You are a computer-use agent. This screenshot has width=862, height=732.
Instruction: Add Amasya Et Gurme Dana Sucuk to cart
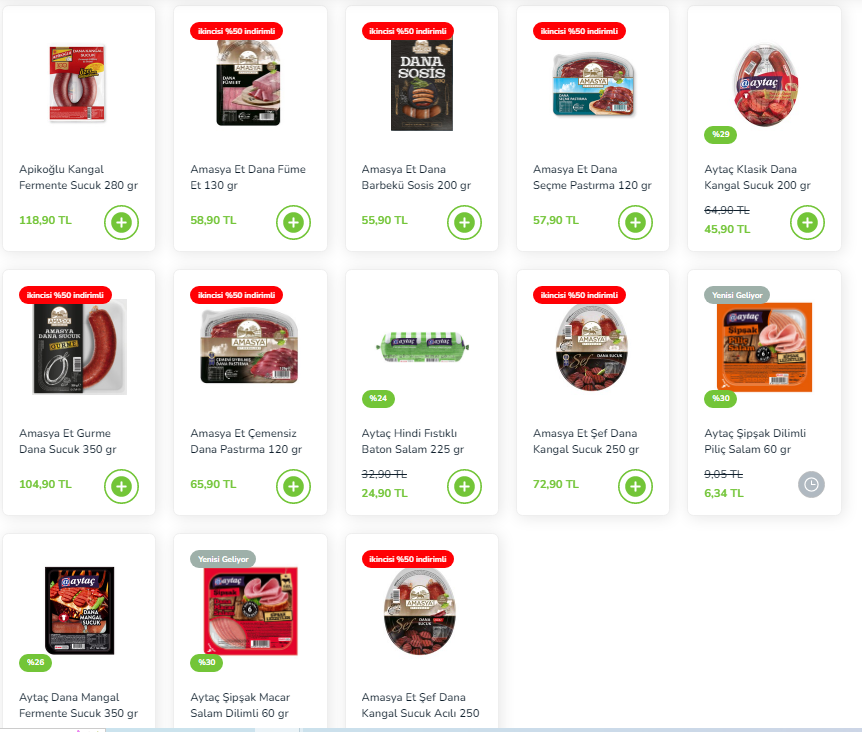121,486
